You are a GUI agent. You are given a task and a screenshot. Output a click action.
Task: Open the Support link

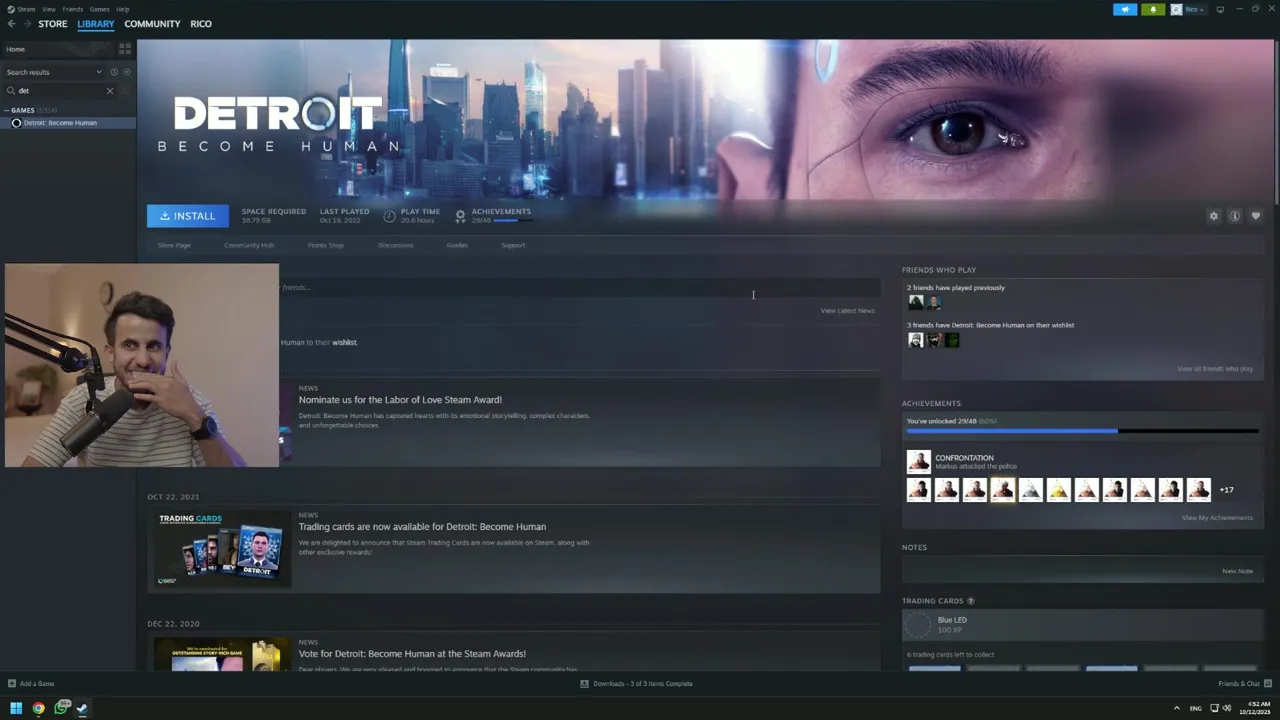click(513, 245)
